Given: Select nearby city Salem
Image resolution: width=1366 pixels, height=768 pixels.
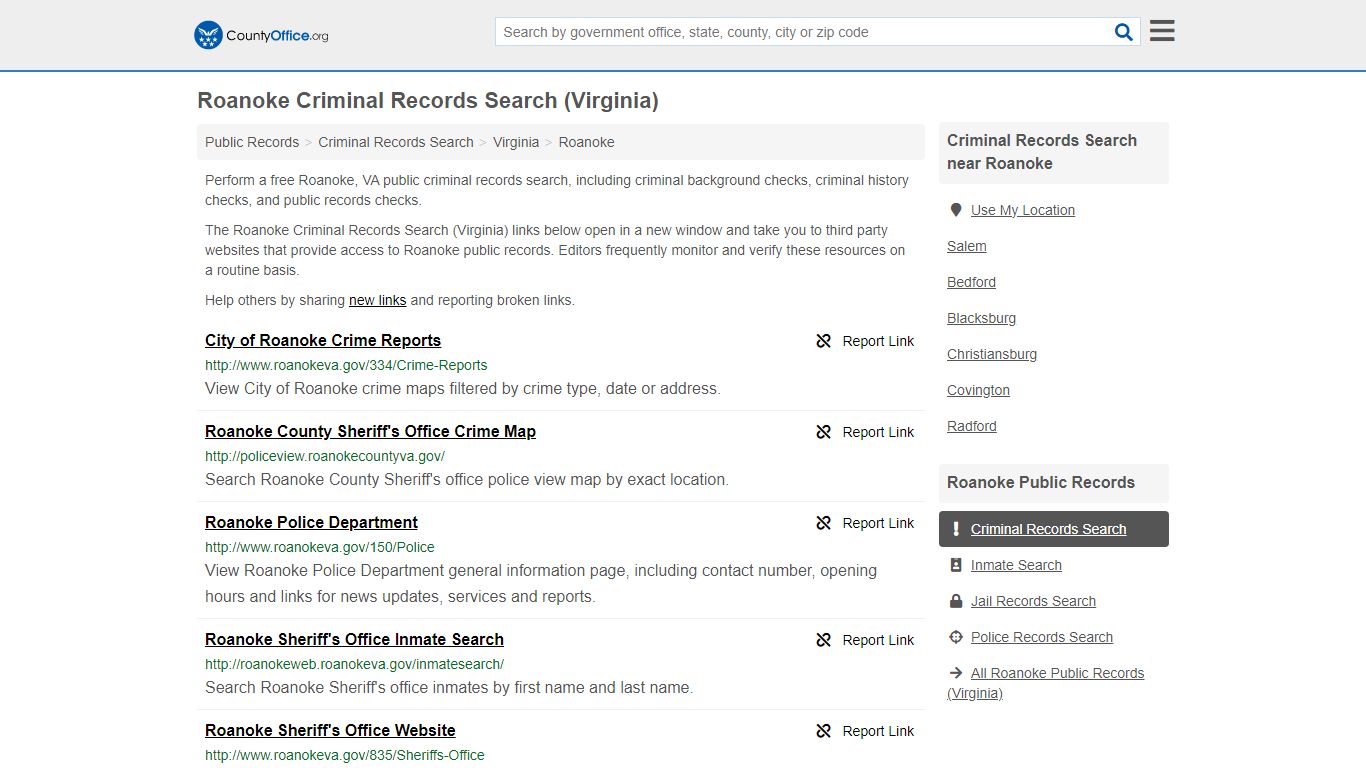Looking at the screenshot, I should coord(967,246).
